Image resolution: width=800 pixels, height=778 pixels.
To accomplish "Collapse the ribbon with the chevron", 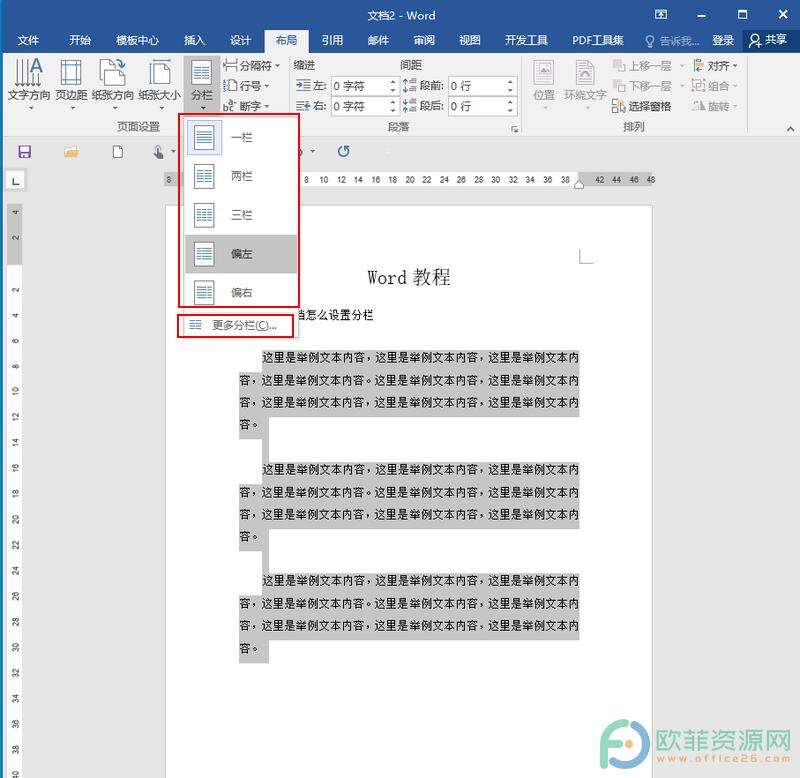I will tap(790, 130).
